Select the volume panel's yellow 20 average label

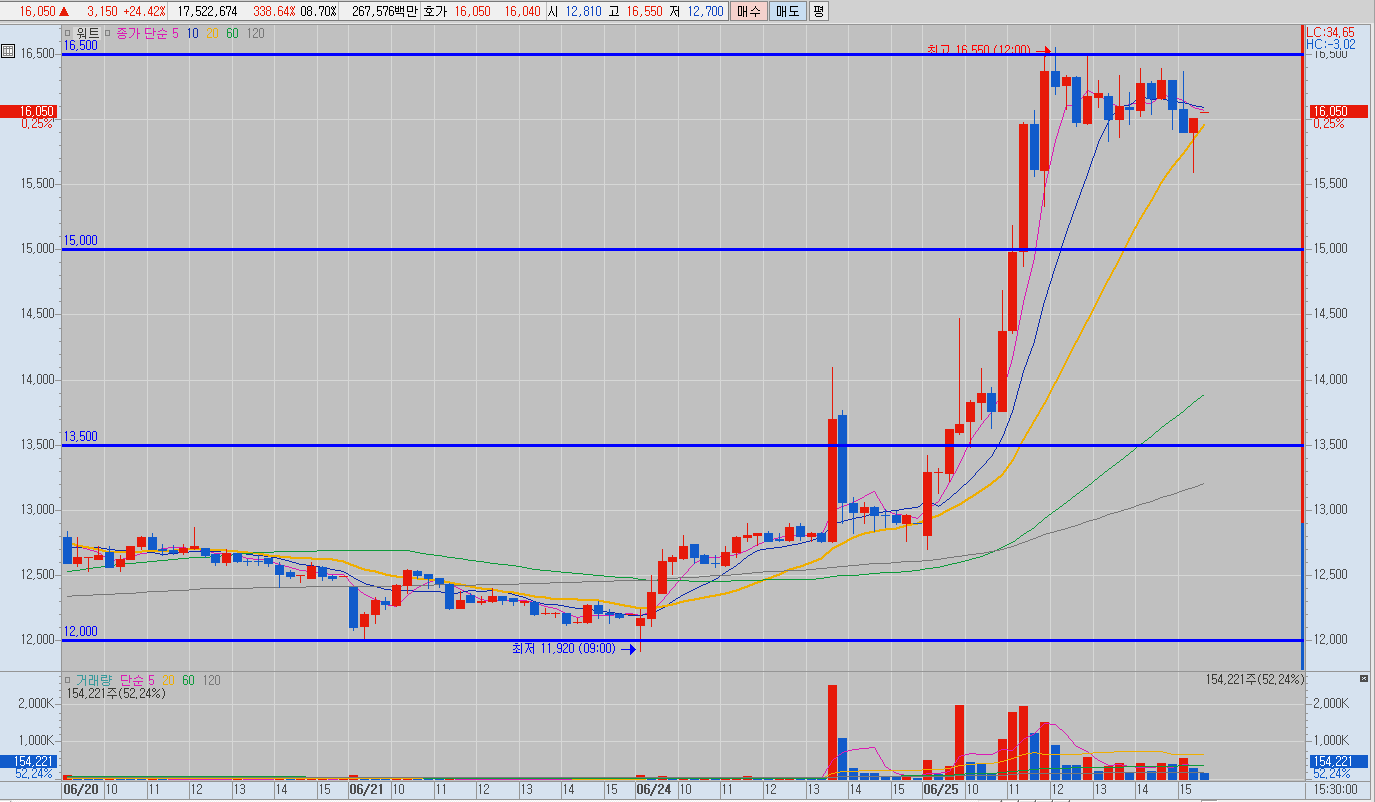coord(169,680)
